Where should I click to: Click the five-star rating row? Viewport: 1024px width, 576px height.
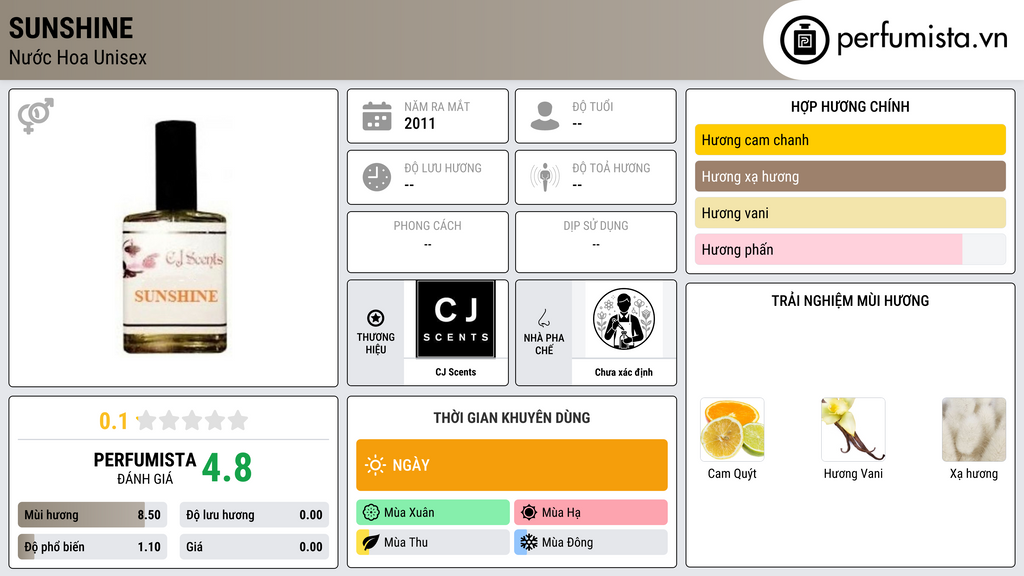193,420
